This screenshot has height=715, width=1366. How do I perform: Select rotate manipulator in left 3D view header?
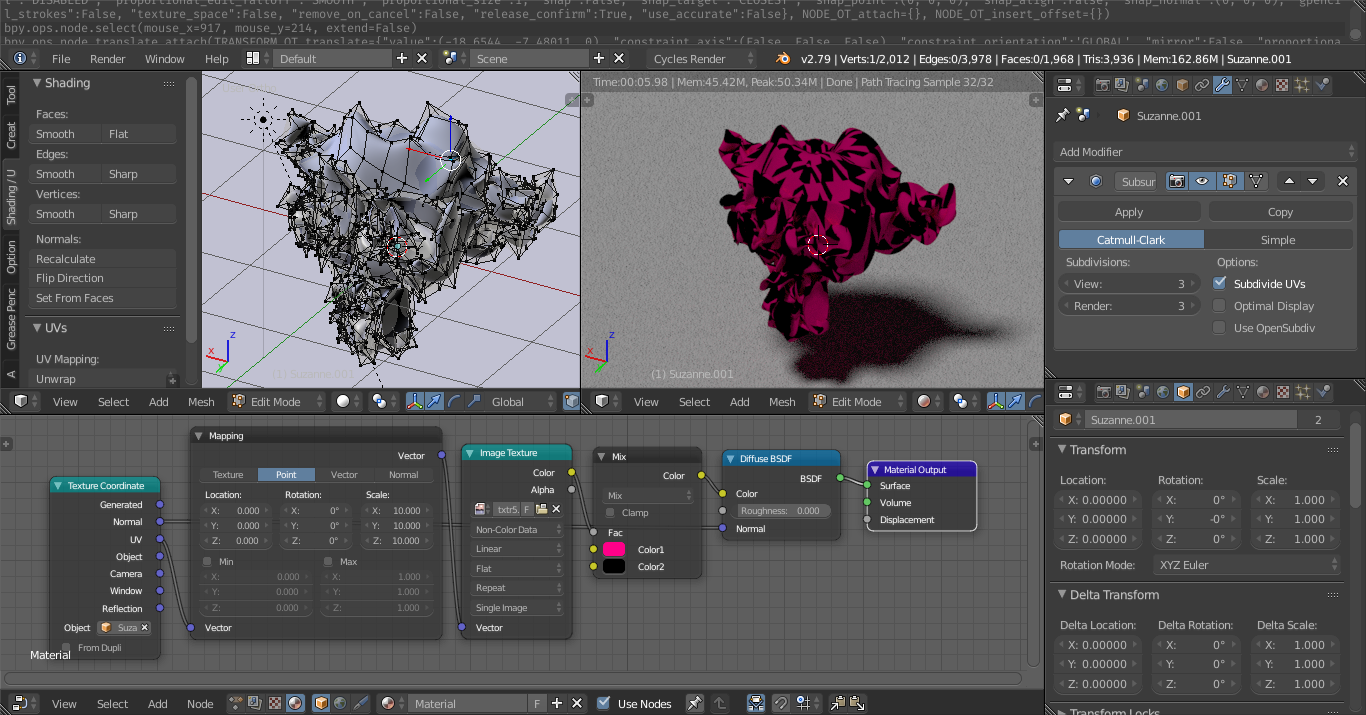(454, 401)
